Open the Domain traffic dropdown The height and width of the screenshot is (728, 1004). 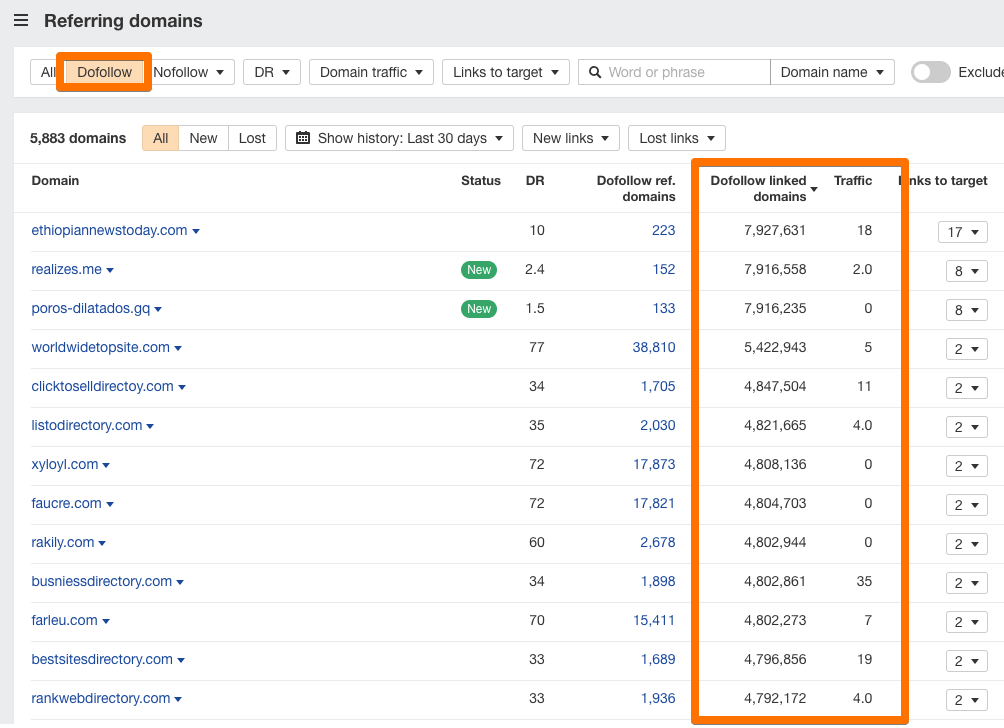(x=371, y=72)
